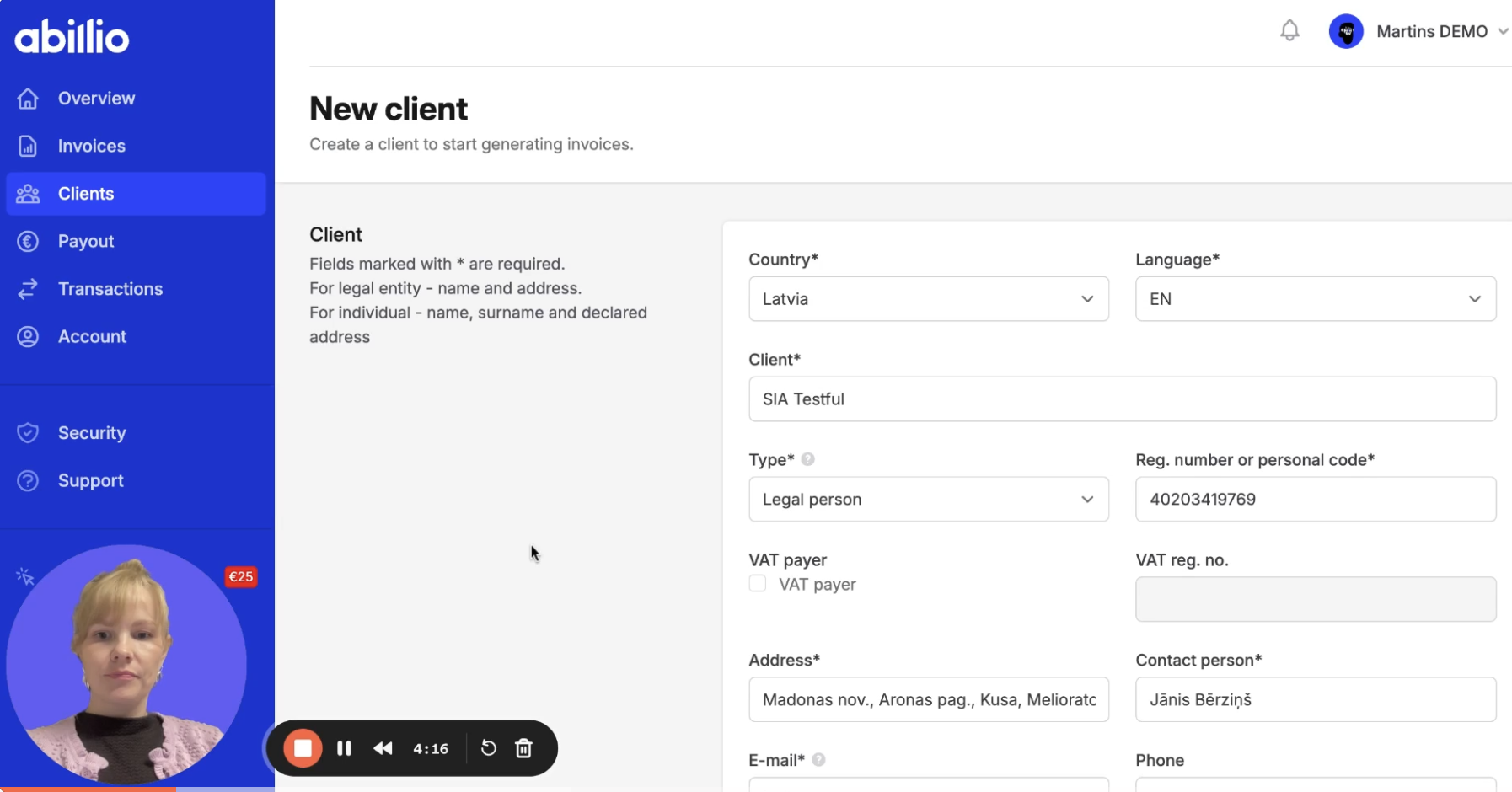Click the help icon next to E-mail
Screen dimensions: 1512x792
pyautogui.click(x=818, y=760)
